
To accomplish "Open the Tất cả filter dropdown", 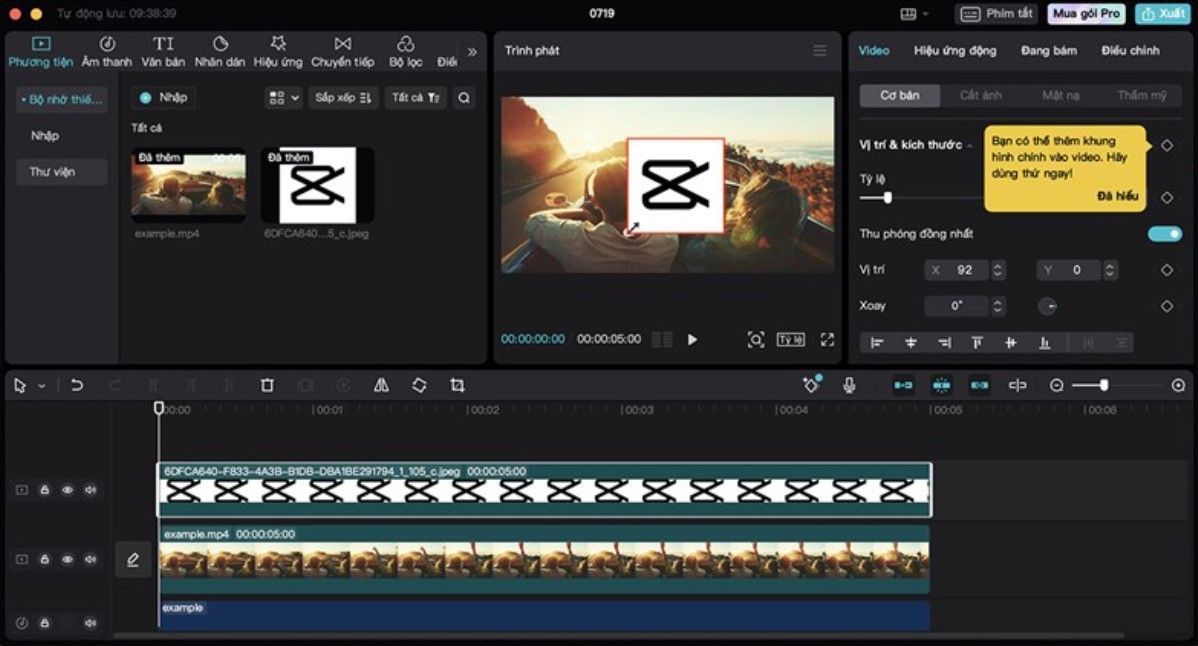I will pyautogui.click(x=415, y=98).
